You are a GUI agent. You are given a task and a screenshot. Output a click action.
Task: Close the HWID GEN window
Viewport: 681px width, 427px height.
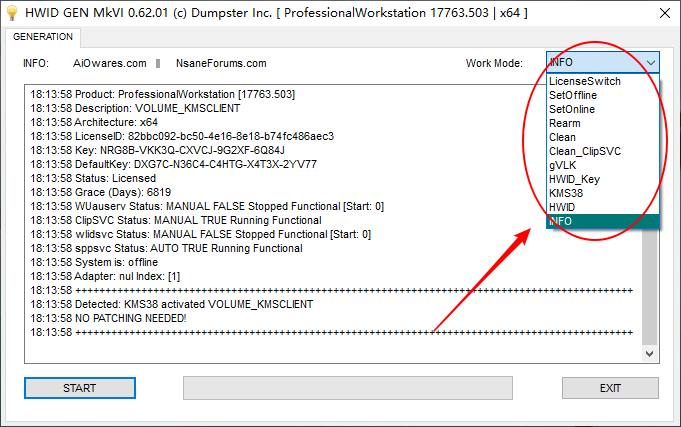pyautogui.click(x=664, y=13)
